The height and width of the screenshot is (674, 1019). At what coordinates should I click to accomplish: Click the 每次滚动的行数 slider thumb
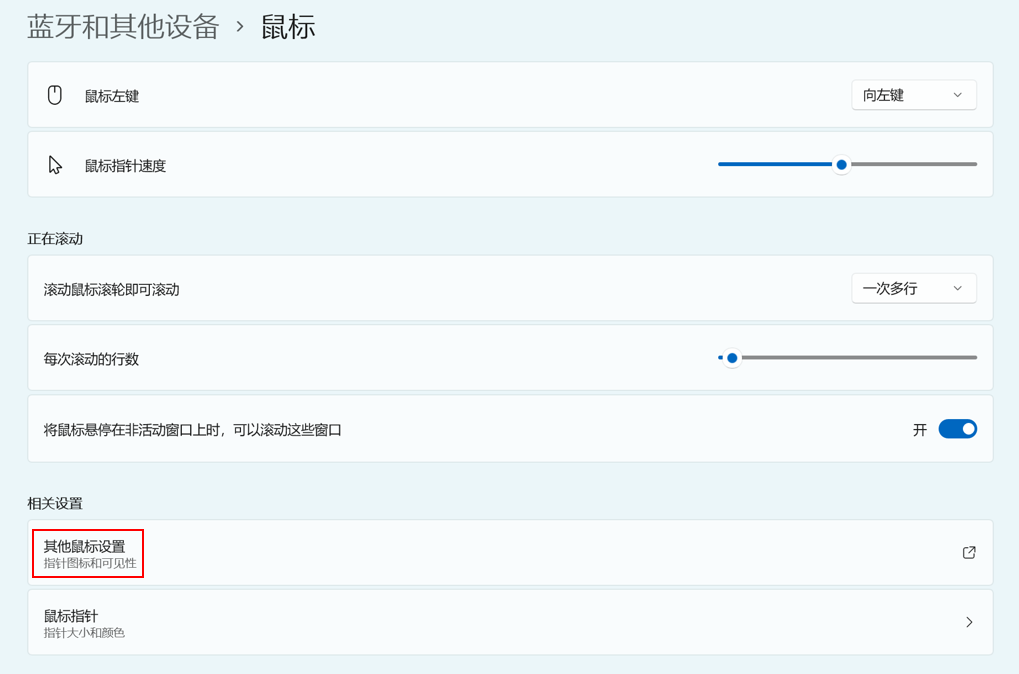[x=732, y=358]
